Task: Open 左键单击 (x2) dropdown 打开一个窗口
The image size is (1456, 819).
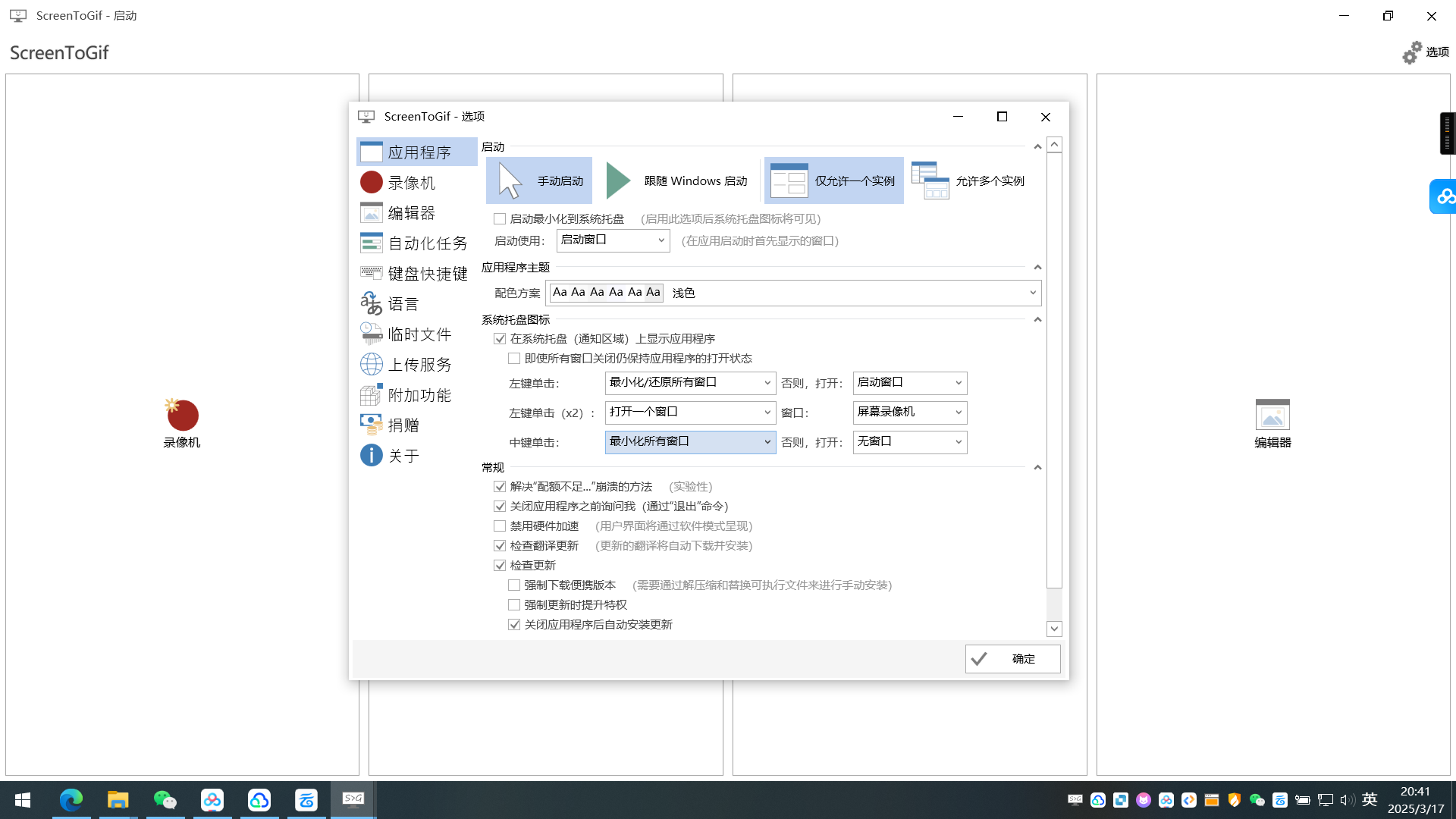Action: (x=690, y=413)
